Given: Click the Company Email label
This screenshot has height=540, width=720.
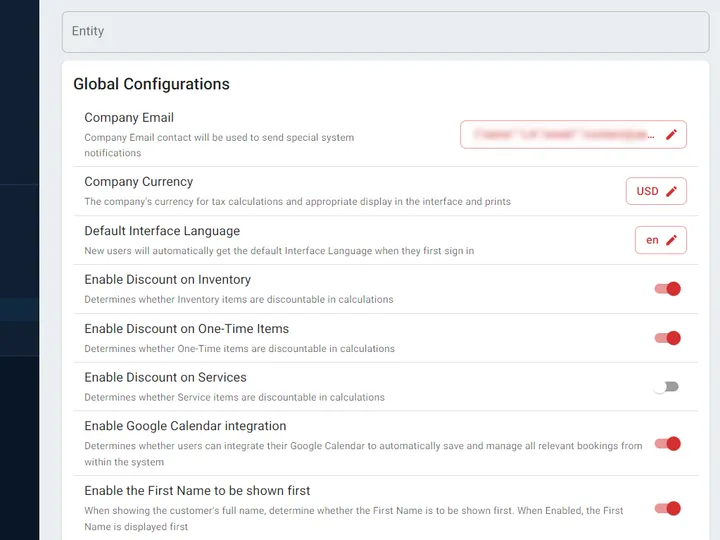Looking at the screenshot, I should point(129,118).
